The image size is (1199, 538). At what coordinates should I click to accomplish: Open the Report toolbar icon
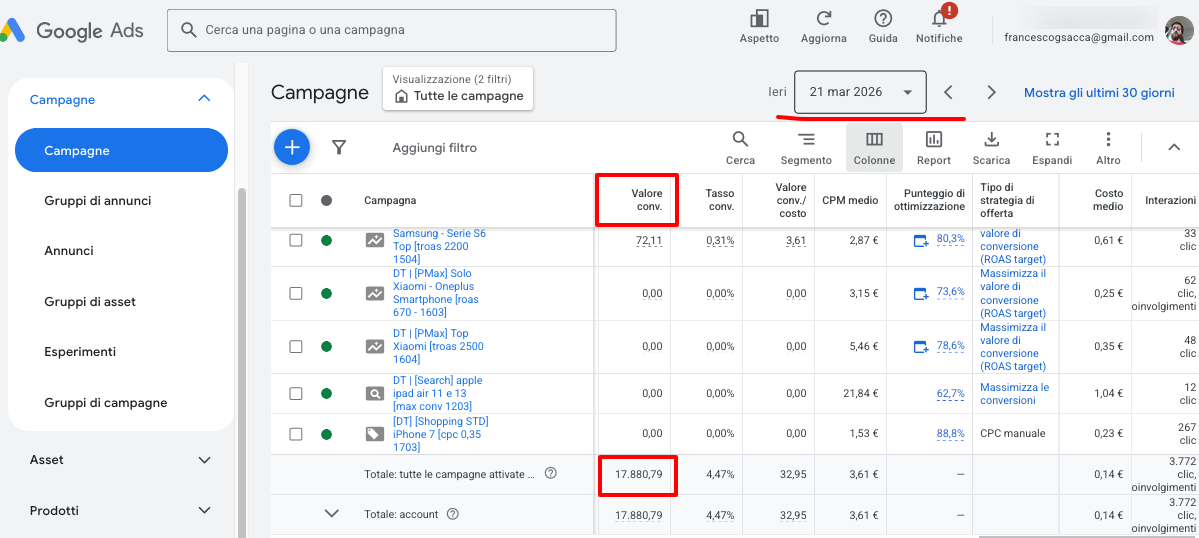point(933,147)
